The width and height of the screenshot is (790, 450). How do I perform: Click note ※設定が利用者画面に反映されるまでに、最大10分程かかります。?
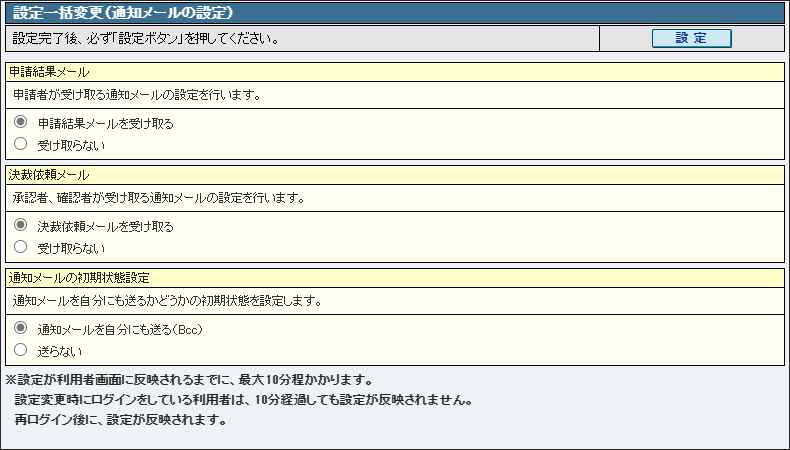189,379
